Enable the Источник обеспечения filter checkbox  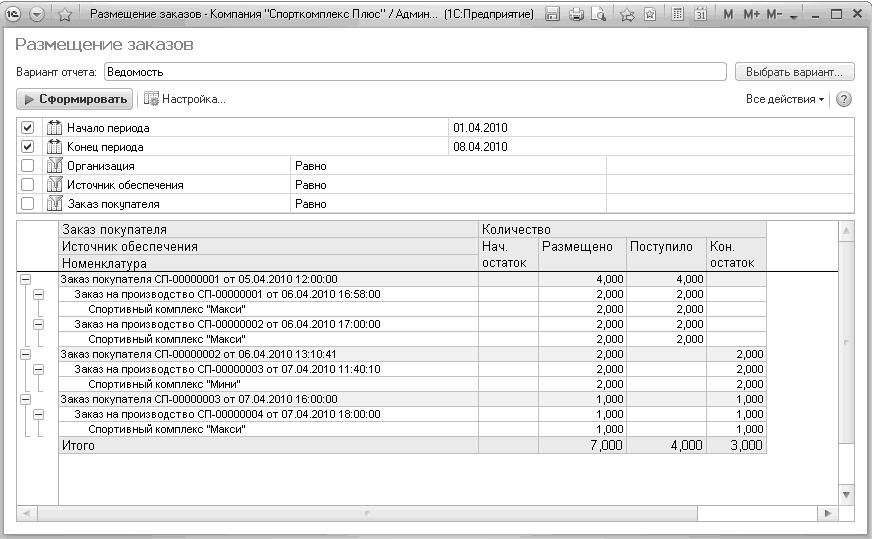point(27,184)
